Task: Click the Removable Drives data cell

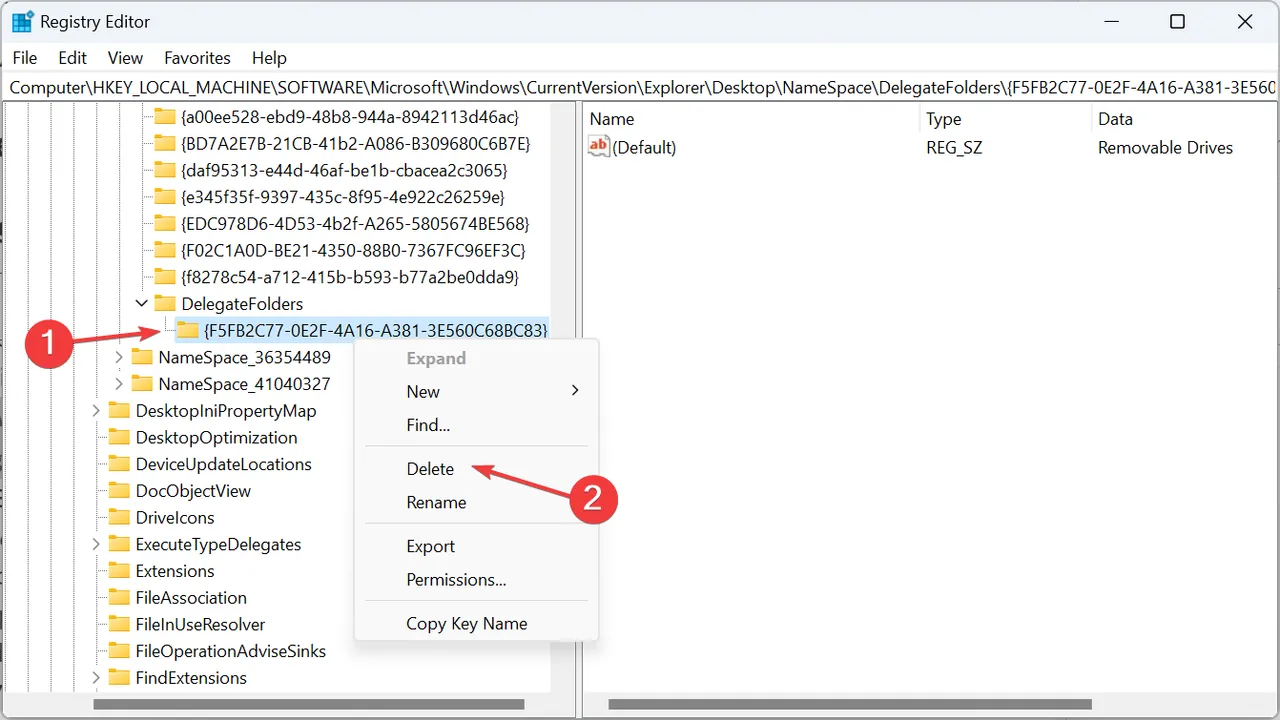Action: pos(1165,148)
